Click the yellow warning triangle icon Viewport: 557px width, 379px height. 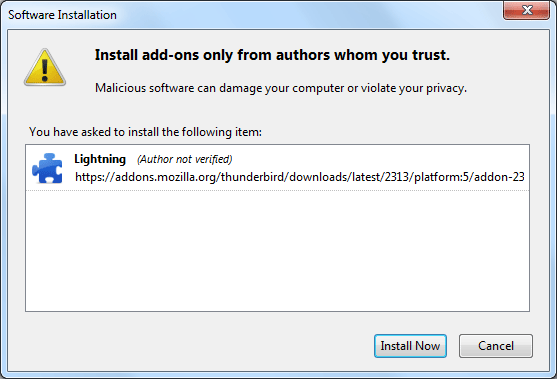tap(45, 67)
